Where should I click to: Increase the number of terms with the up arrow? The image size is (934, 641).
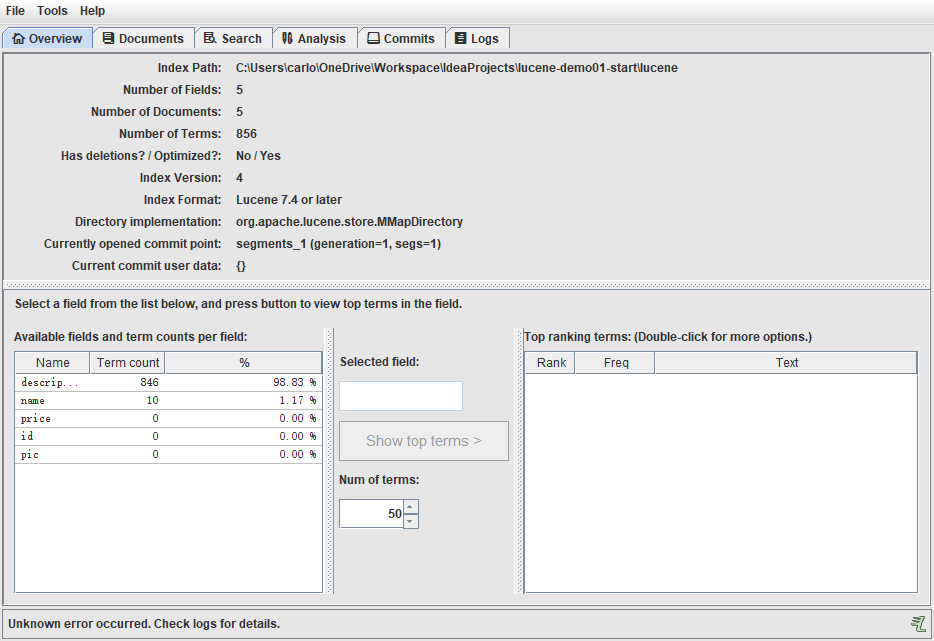[410, 507]
